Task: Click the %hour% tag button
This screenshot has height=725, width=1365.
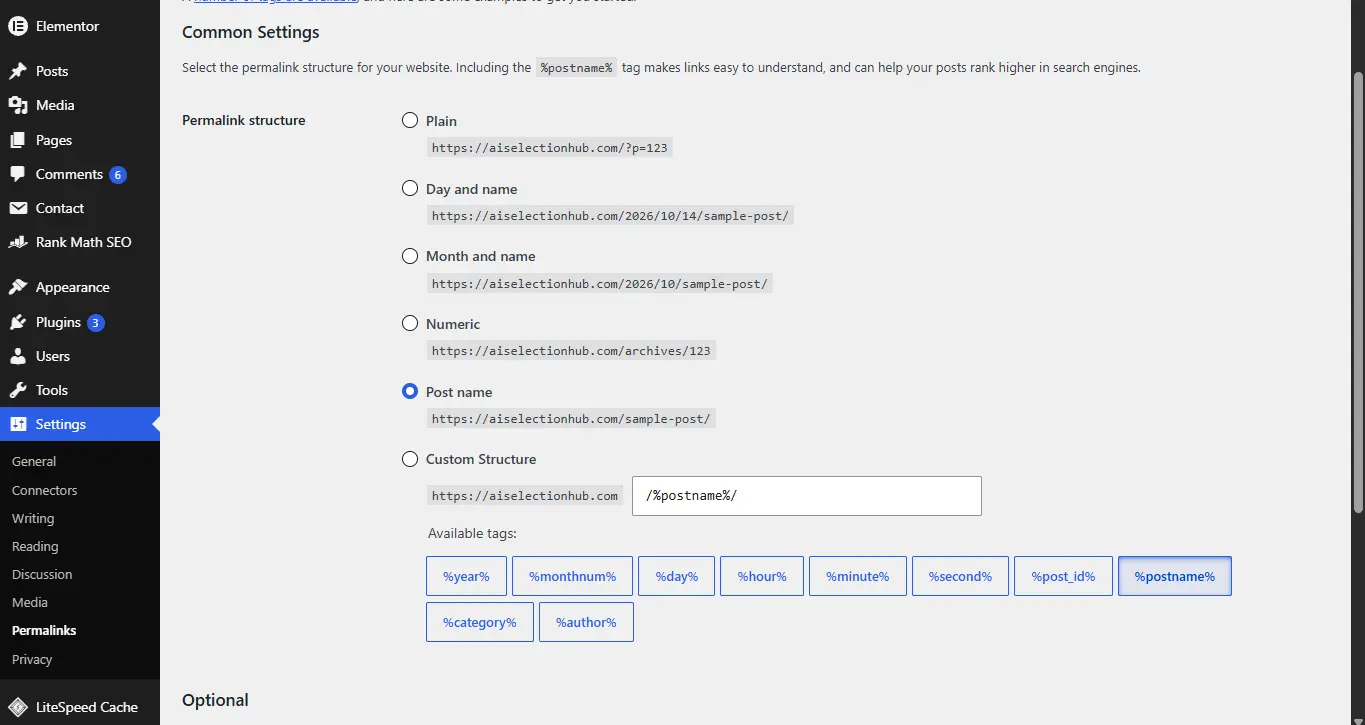Action: (x=762, y=576)
